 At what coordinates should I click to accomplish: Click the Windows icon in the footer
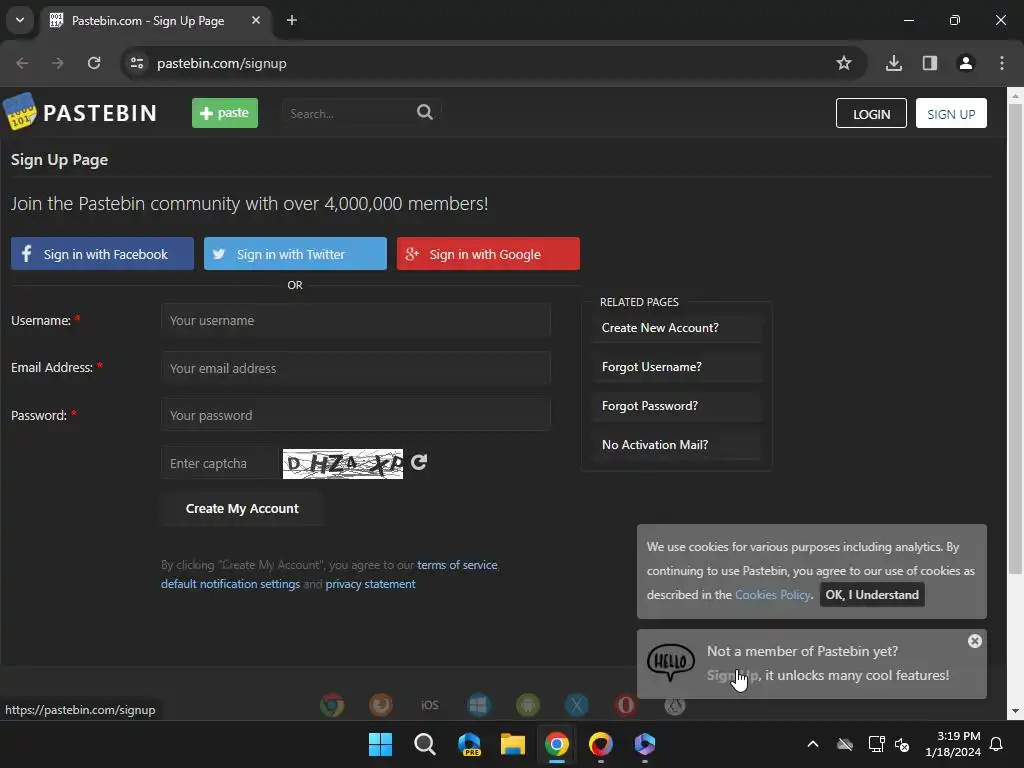(x=479, y=705)
